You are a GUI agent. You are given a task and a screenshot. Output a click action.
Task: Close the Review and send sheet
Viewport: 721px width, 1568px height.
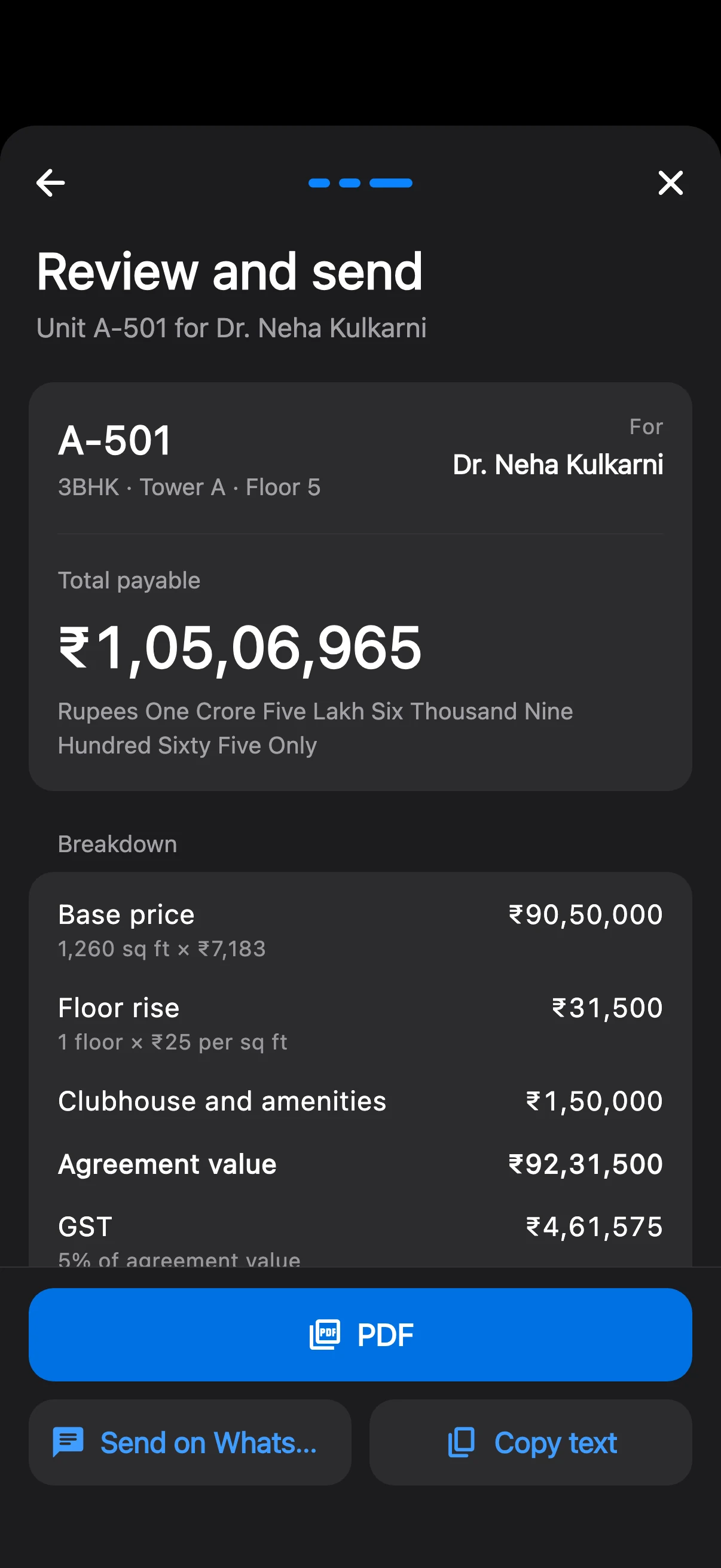[x=671, y=182]
